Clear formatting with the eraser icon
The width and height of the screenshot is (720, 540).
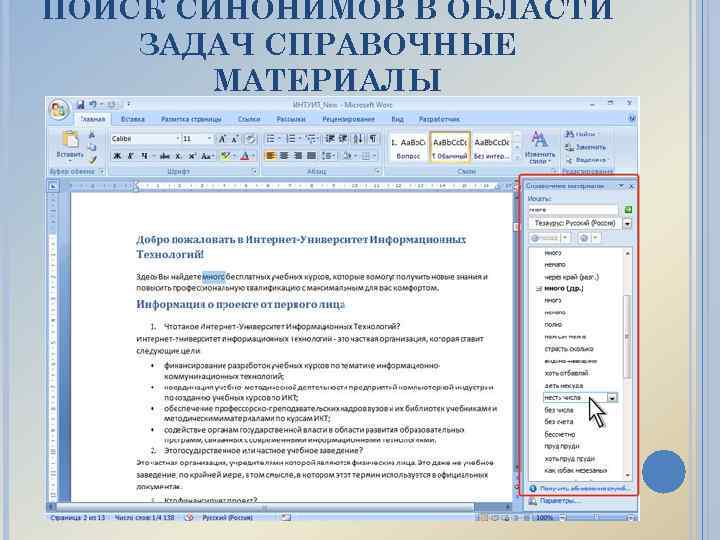point(250,139)
